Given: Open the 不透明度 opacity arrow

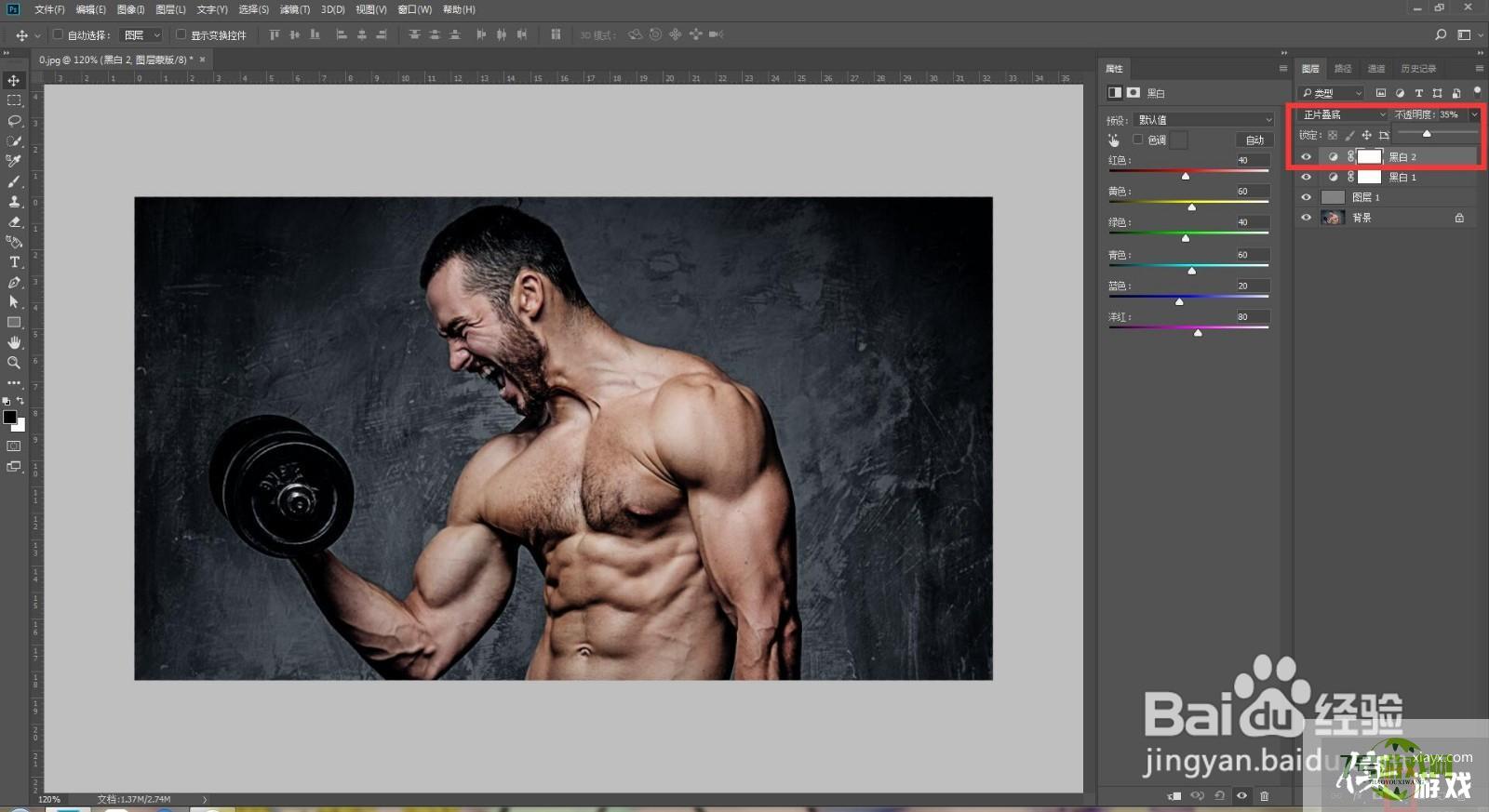Looking at the screenshot, I should 1474,114.
